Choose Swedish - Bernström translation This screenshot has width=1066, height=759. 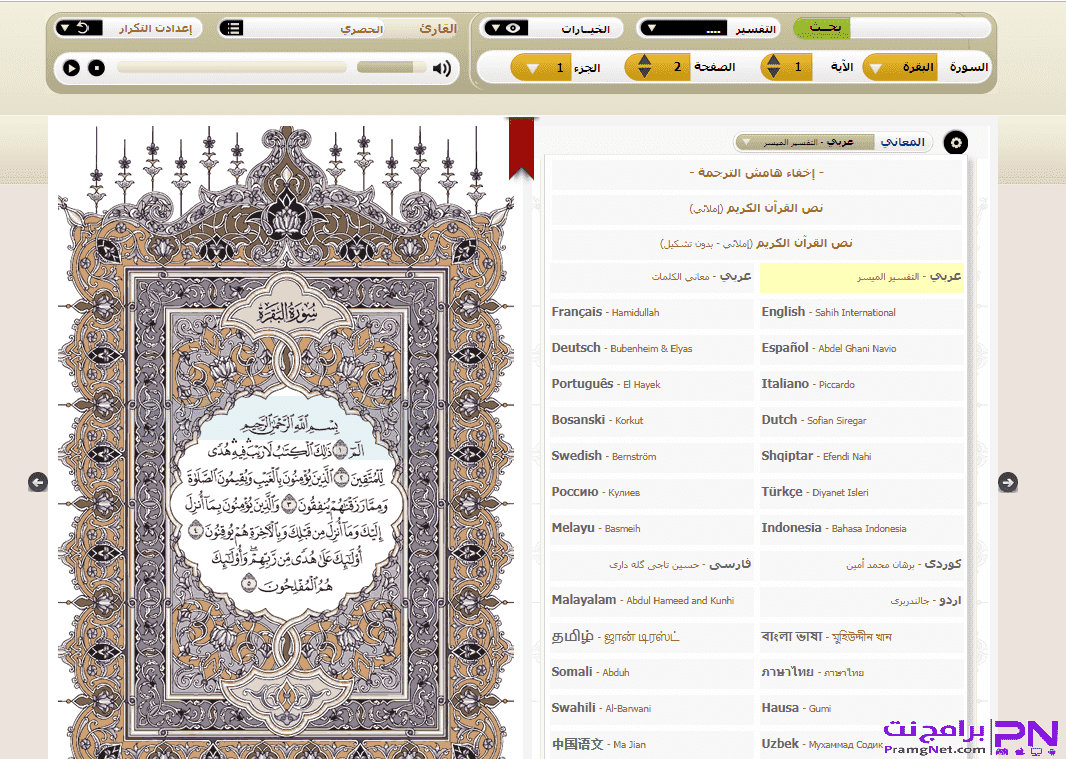tap(651, 457)
